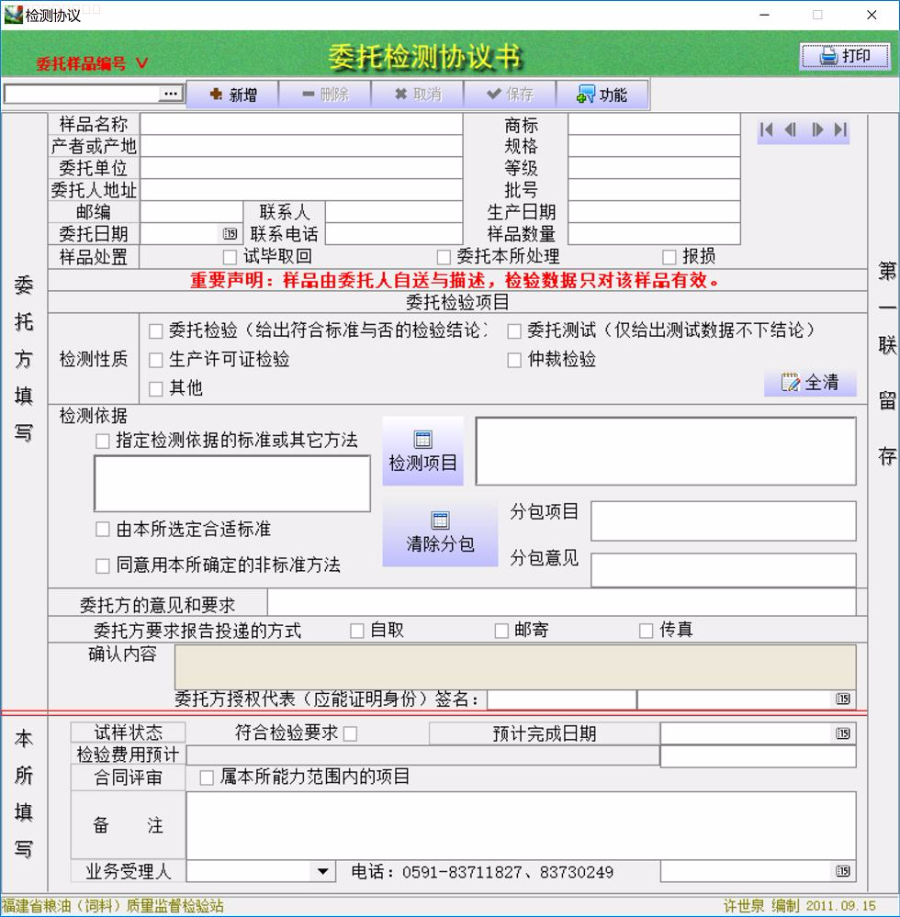
Task: Click the print button
Action: click(845, 56)
